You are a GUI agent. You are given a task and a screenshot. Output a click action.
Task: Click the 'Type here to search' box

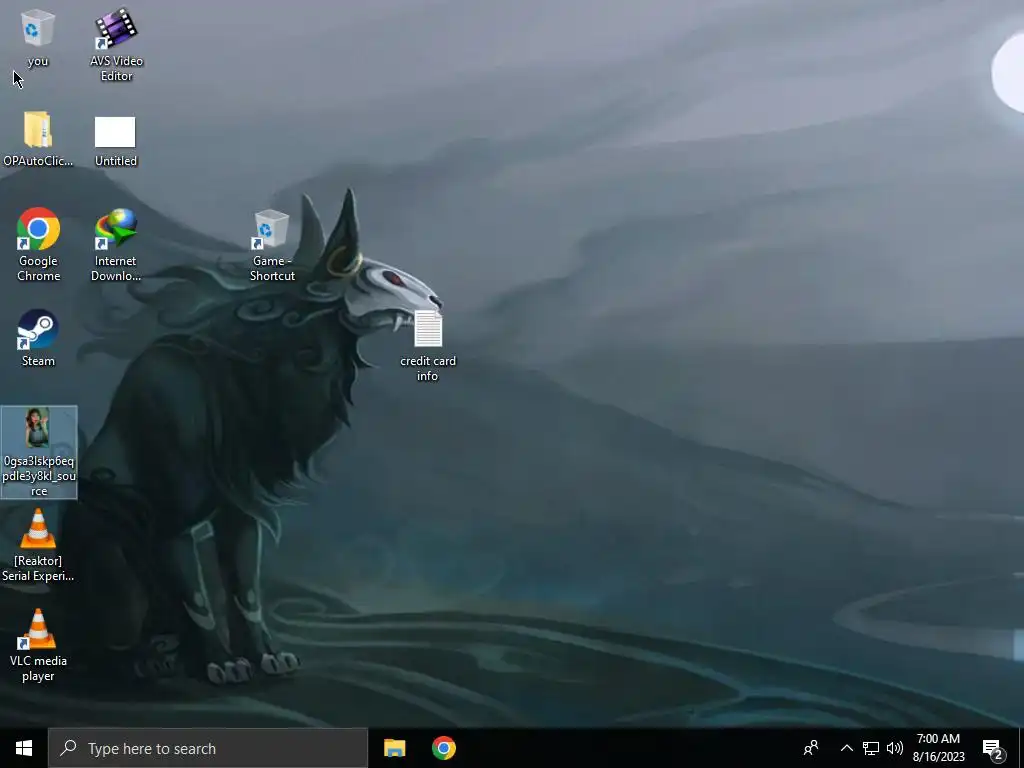208,748
